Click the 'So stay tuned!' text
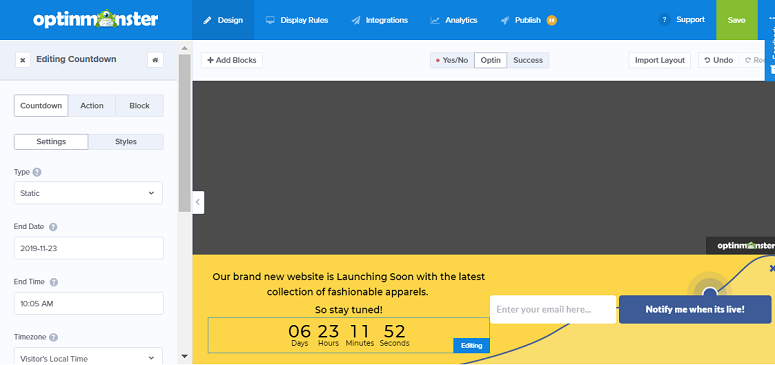 point(348,310)
